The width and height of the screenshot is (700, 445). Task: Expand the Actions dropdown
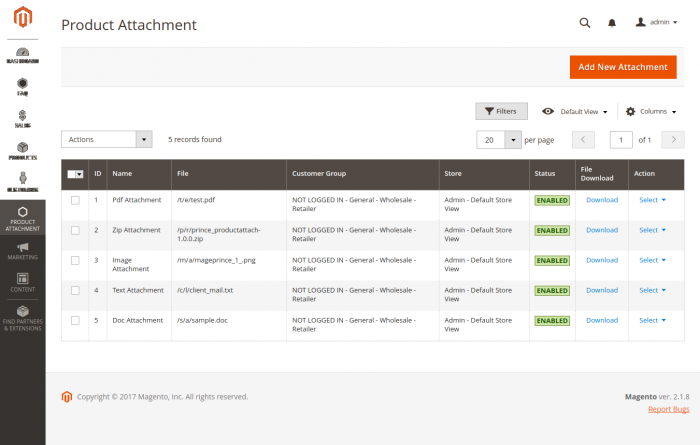click(x=107, y=139)
